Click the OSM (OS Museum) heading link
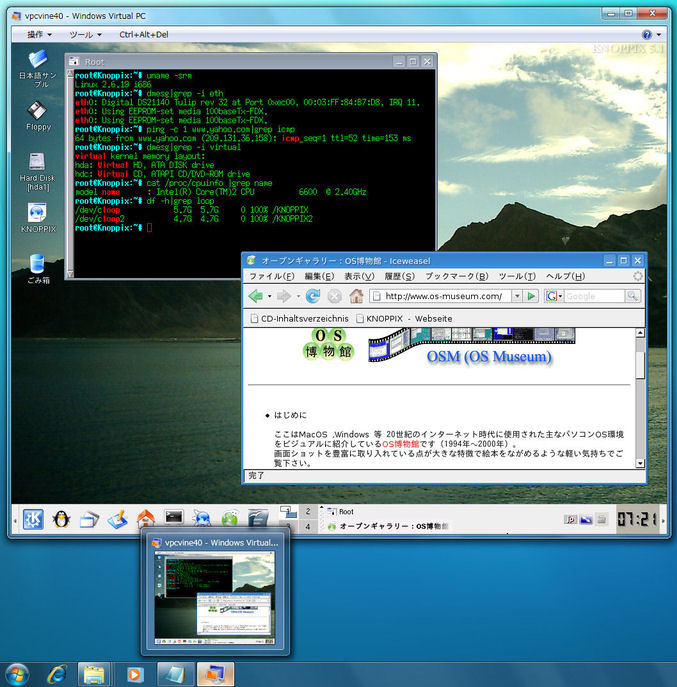677x687 pixels. click(x=489, y=357)
